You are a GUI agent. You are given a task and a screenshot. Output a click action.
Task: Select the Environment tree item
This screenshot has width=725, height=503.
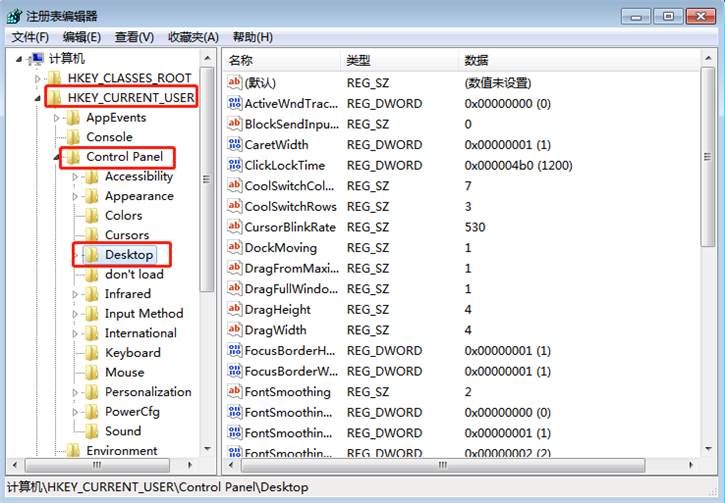(121, 451)
